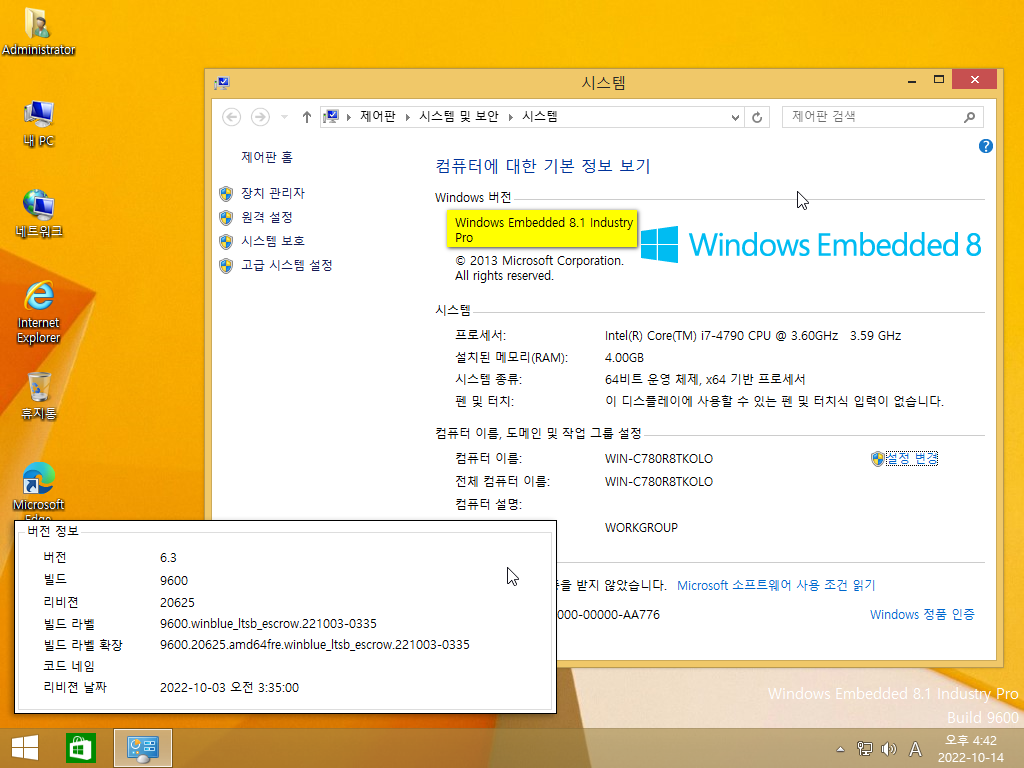
Task: Launch Microsoft Edge desktop shortcut
Action: coord(39,490)
